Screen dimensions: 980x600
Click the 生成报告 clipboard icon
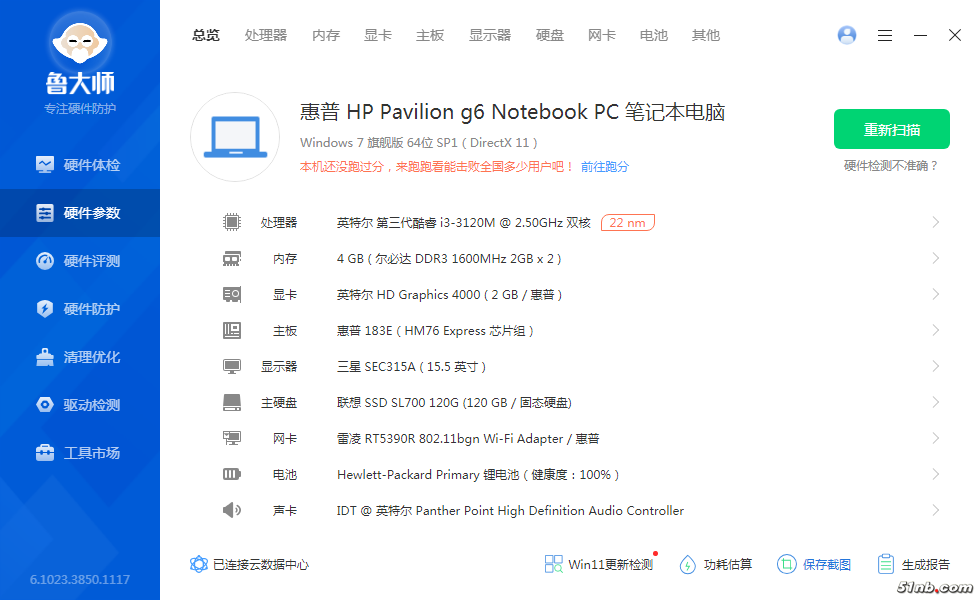[886, 564]
